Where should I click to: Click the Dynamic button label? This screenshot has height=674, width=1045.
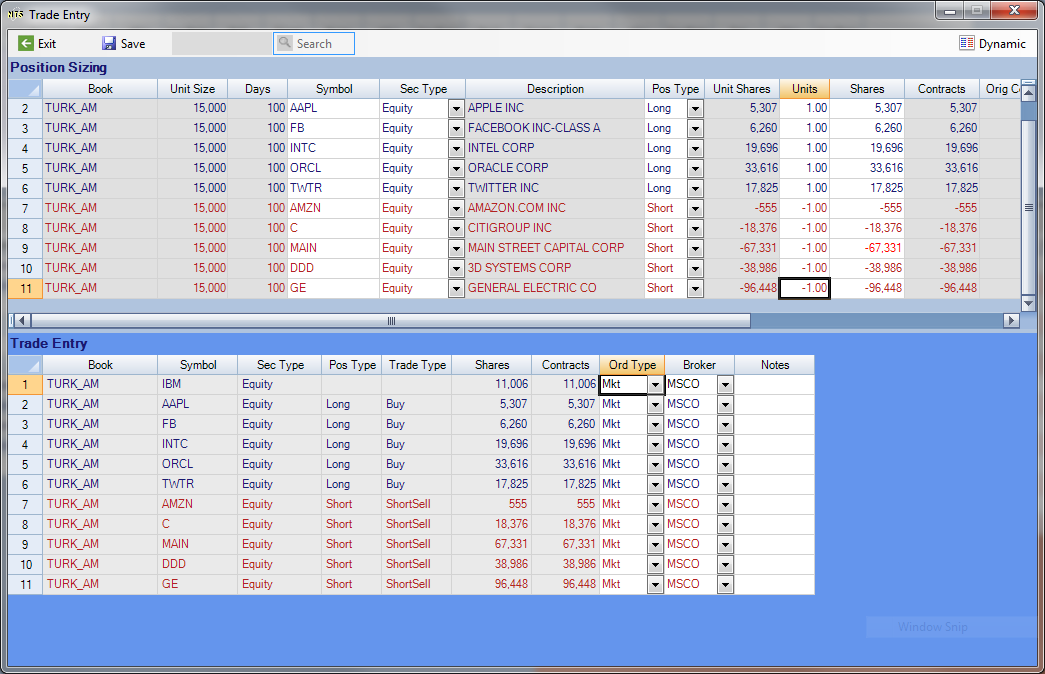click(x=1002, y=44)
